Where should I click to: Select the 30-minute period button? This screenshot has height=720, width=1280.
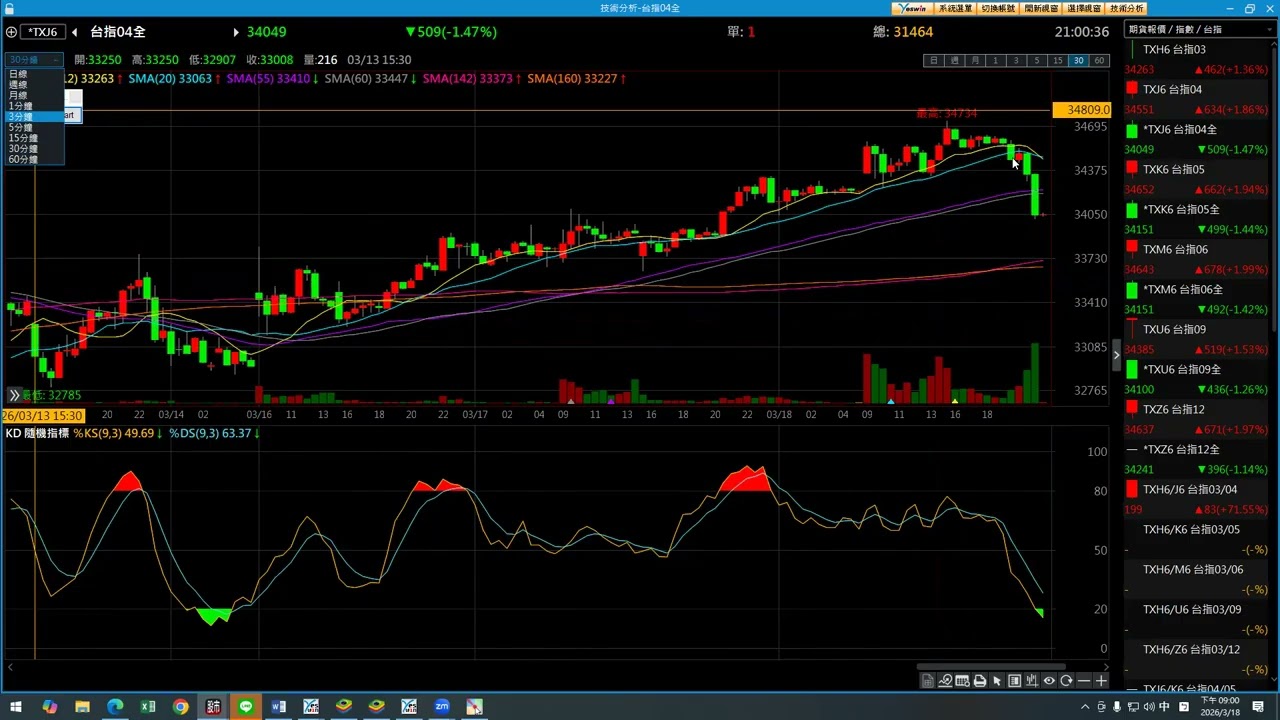[1078, 61]
